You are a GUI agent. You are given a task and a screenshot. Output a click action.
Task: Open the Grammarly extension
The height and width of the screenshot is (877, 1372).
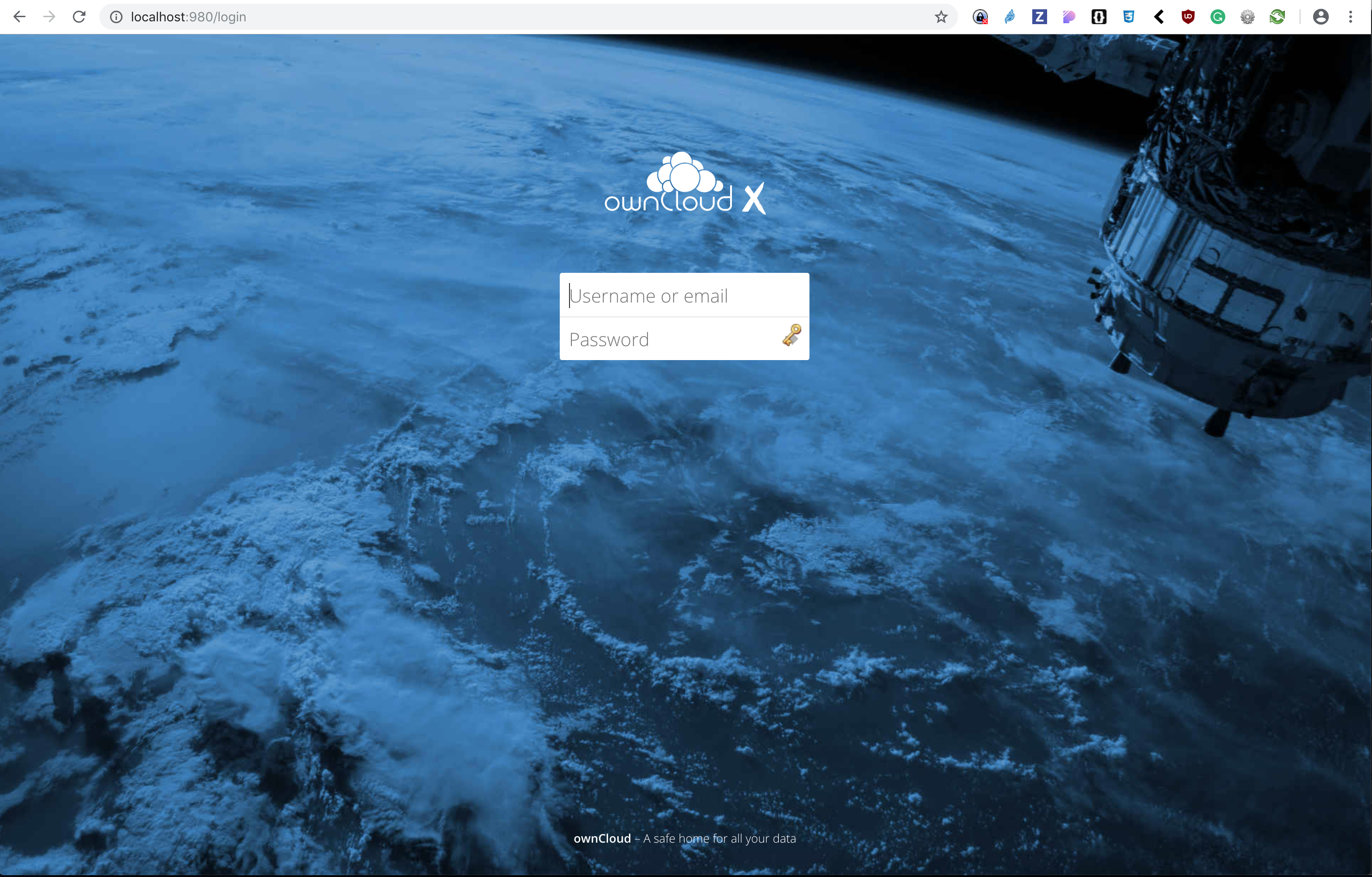(x=1218, y=17)
